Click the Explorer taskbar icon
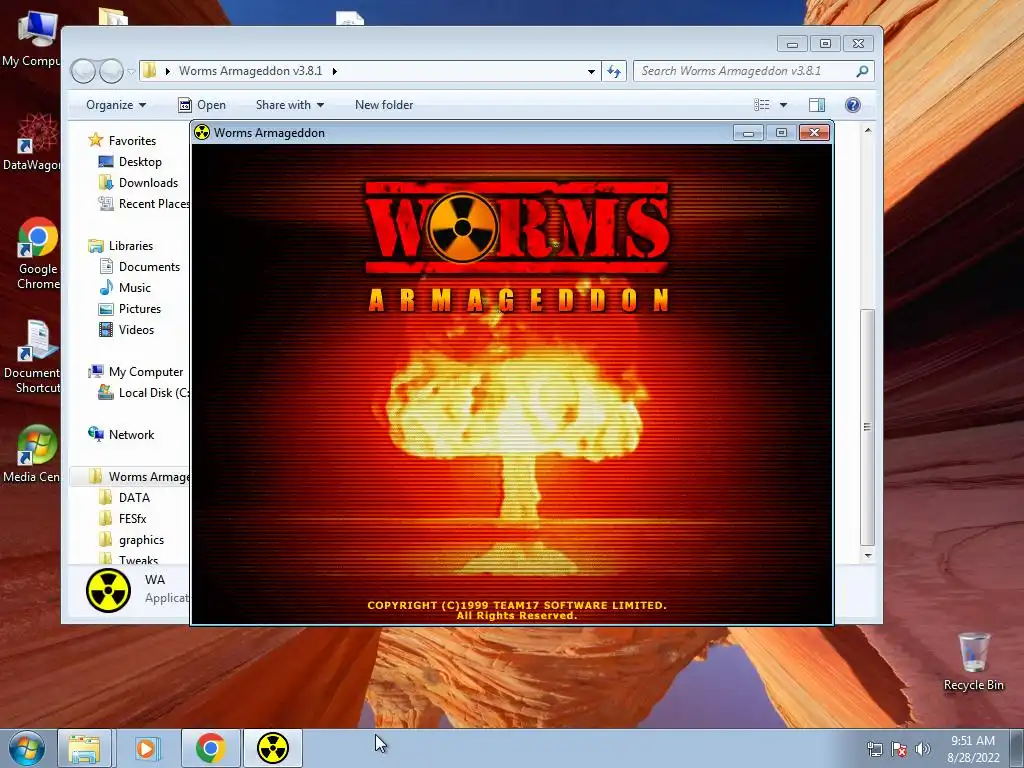Viewport: 1024px width, 768px height. click(x=85, y=748)
